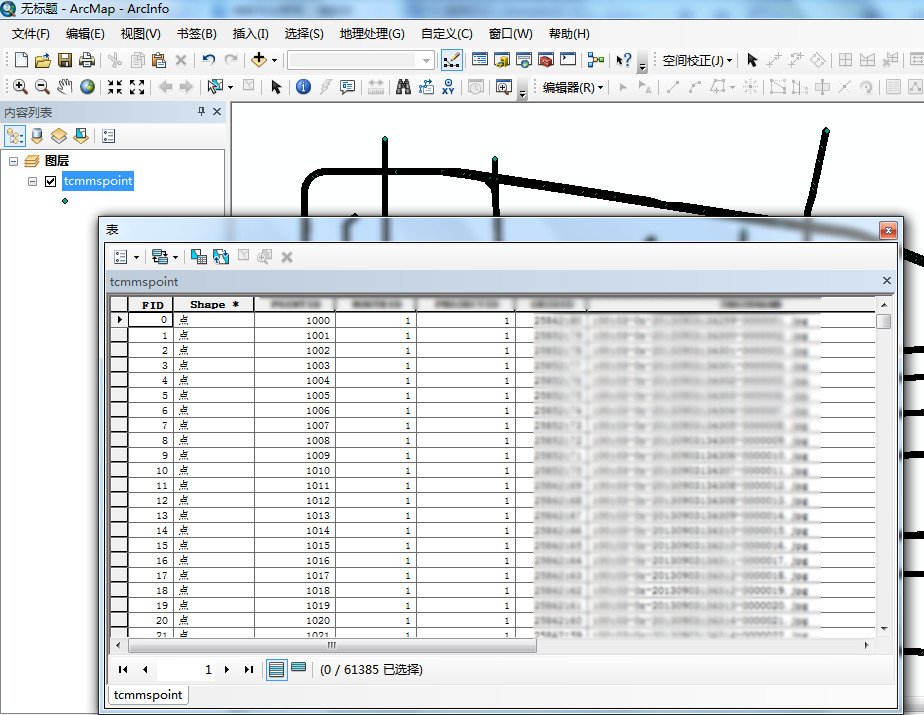Open the Find binoculars tool

pos(403,87)
